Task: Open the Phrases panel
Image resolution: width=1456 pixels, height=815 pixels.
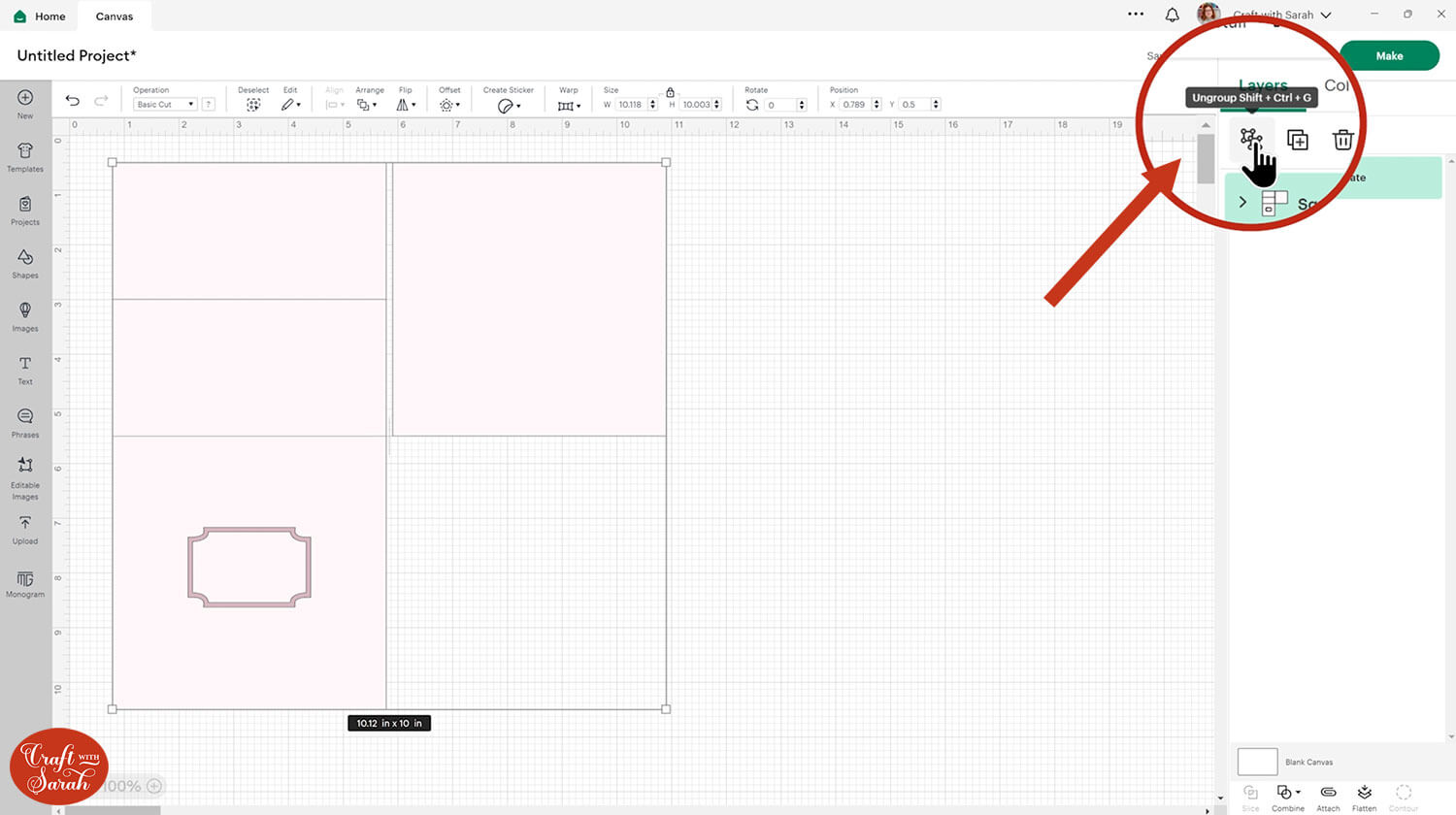Action: 25,423
